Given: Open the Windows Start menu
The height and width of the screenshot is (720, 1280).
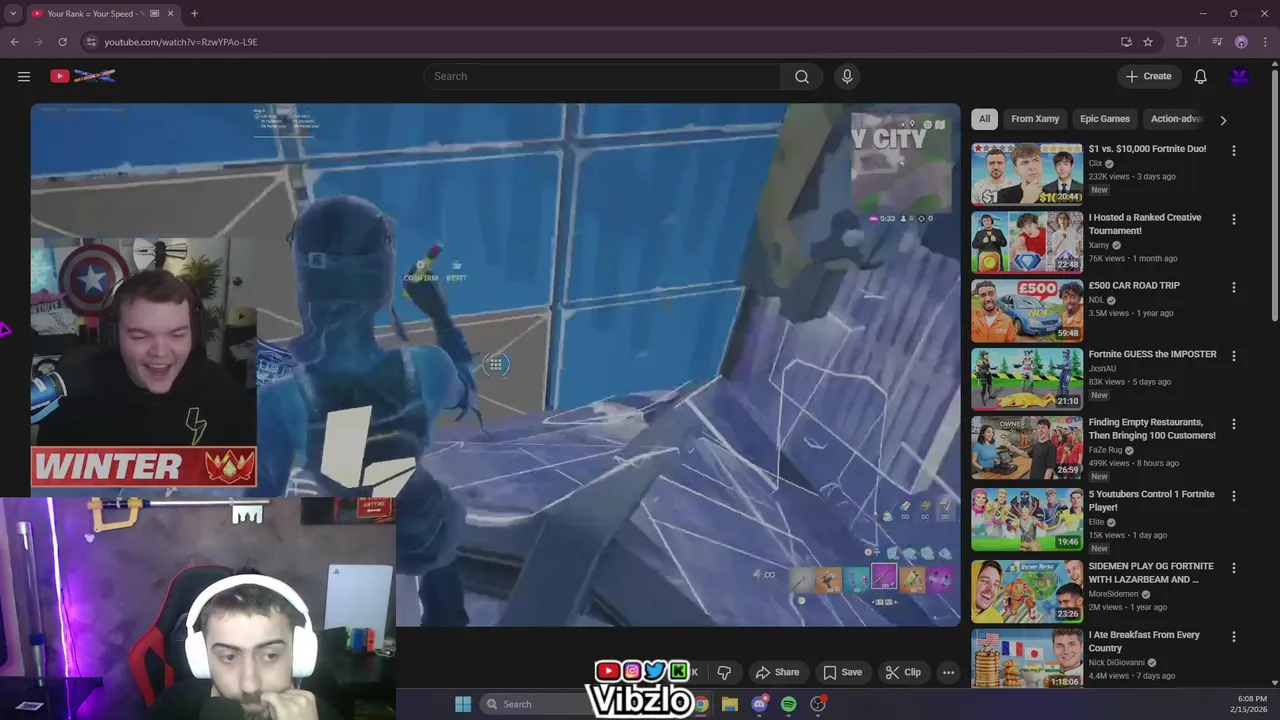Looking at the screenshot, I should pos(463,704).
